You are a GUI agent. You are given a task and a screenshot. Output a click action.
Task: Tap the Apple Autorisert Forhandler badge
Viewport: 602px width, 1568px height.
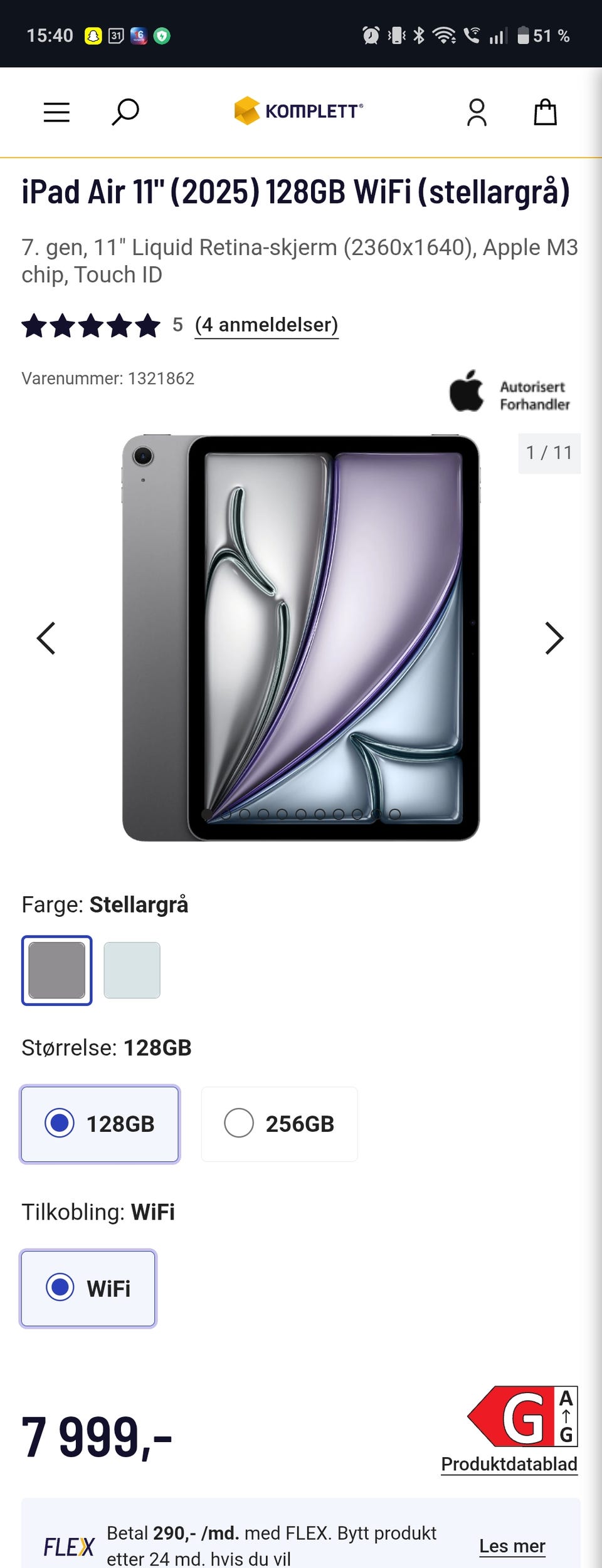[510, 391]
